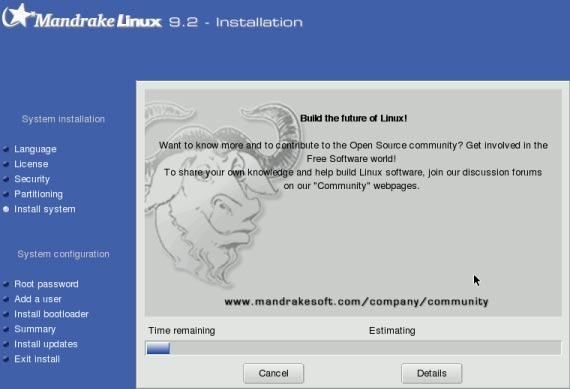The image size is (570, 389).
Task: Select the Install bootloader step
Action: 51,314
